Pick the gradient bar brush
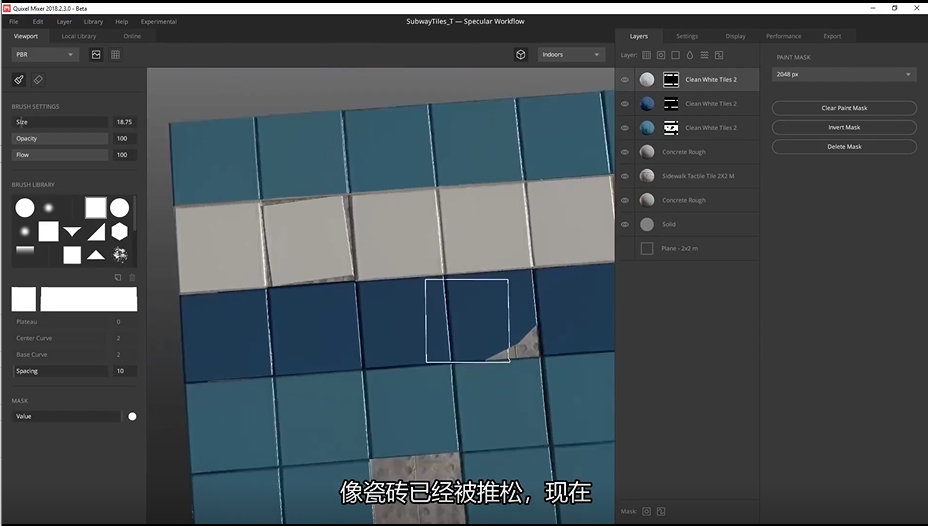Screen dimensions: 928x526 click(x=25, y=251)
